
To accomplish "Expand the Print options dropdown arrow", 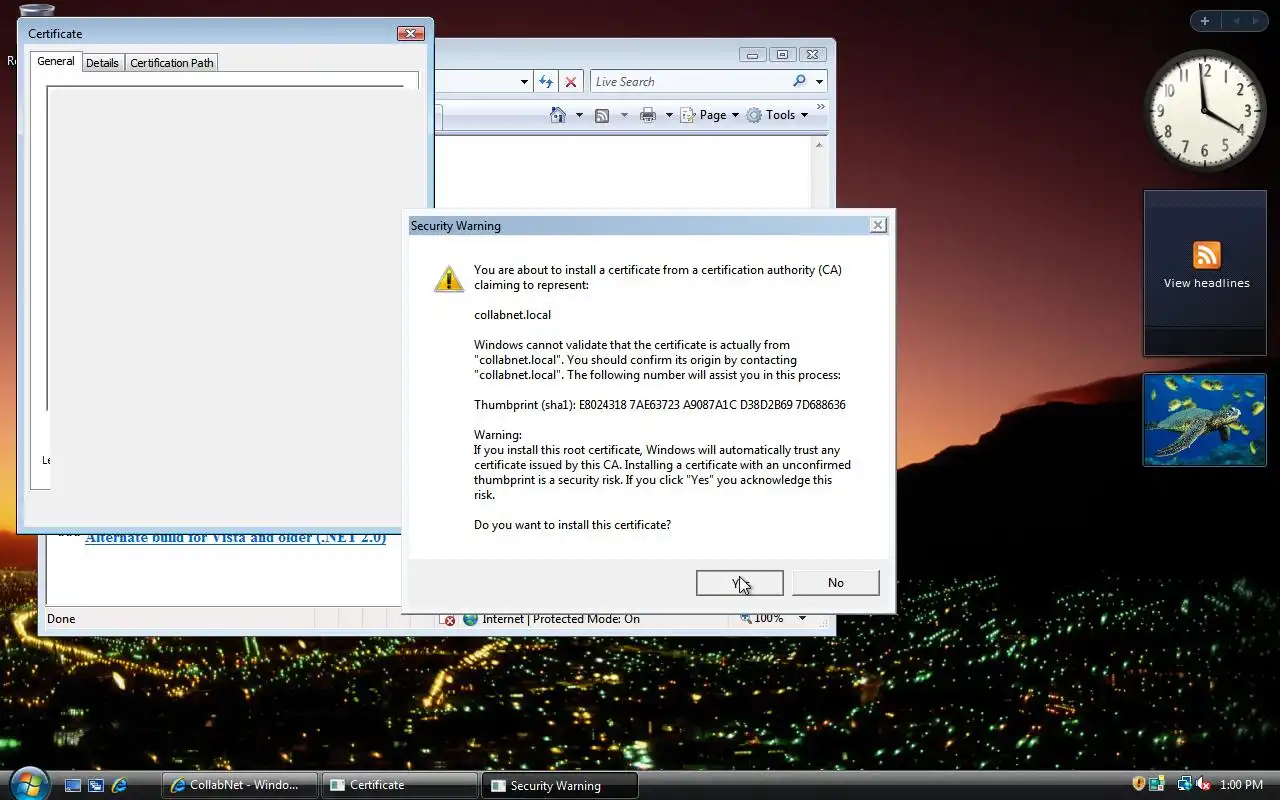I will click(x=669, y=115).
